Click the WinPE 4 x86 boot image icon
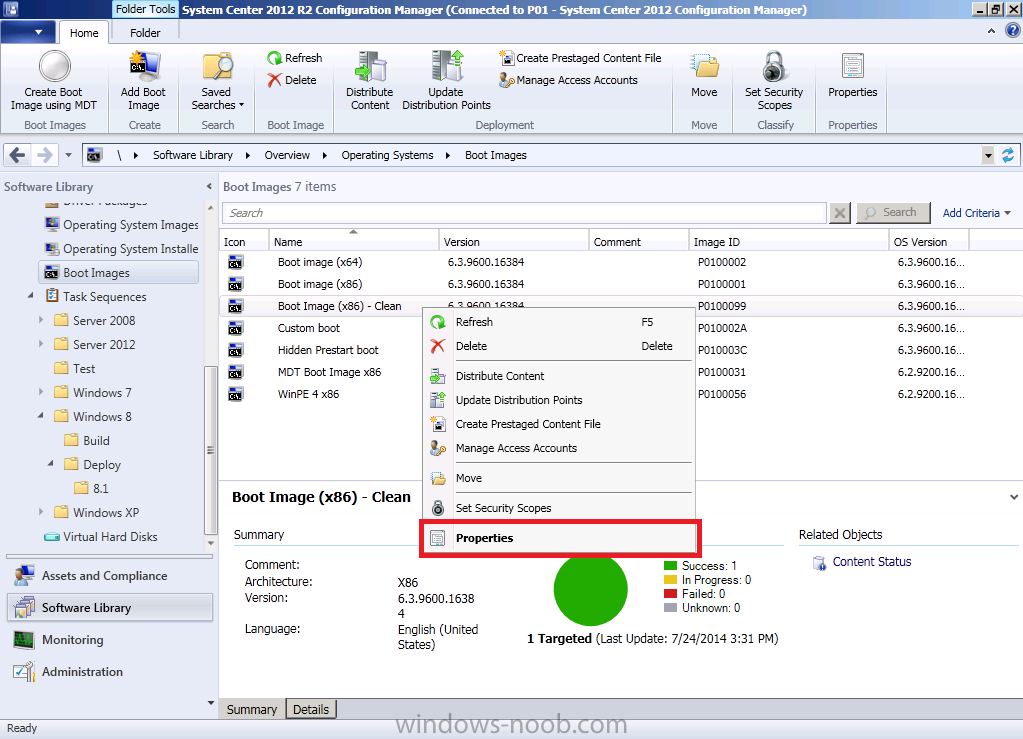 pyautogui.click(x=236, y=395)
